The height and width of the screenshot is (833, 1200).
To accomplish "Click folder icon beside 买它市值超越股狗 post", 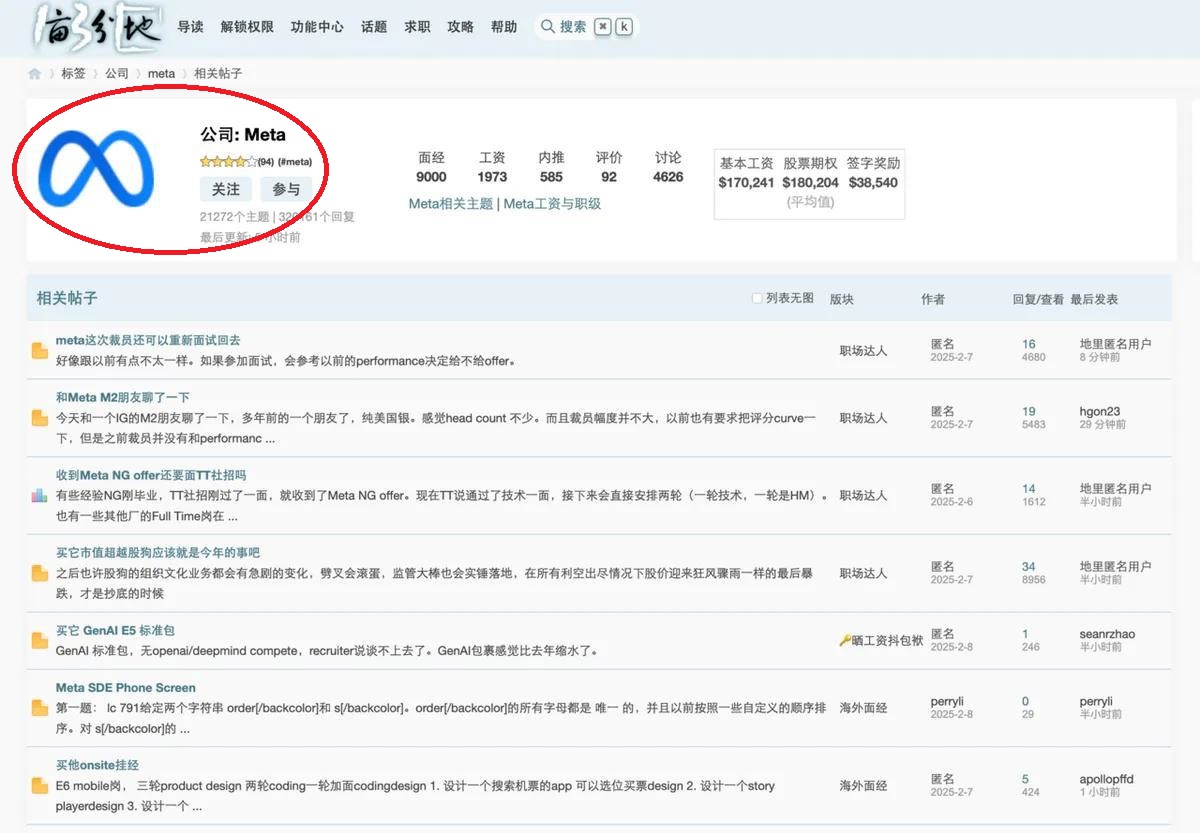I will pos(40,573).
